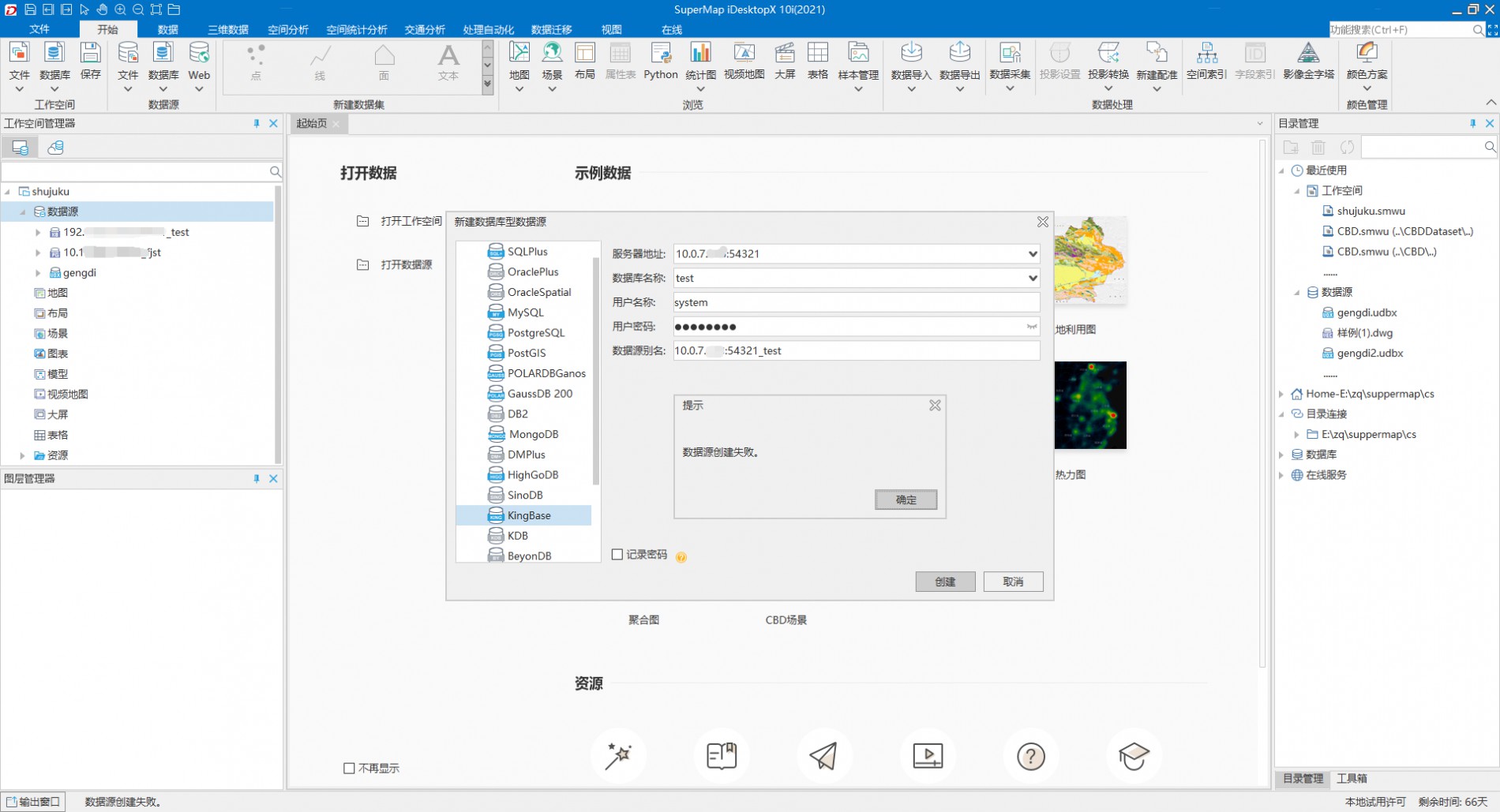Image resolution: width=1500 pixels, height=812 pixels.
Task: Click the question-mark help resource icon
Action: coord(1030,756)
